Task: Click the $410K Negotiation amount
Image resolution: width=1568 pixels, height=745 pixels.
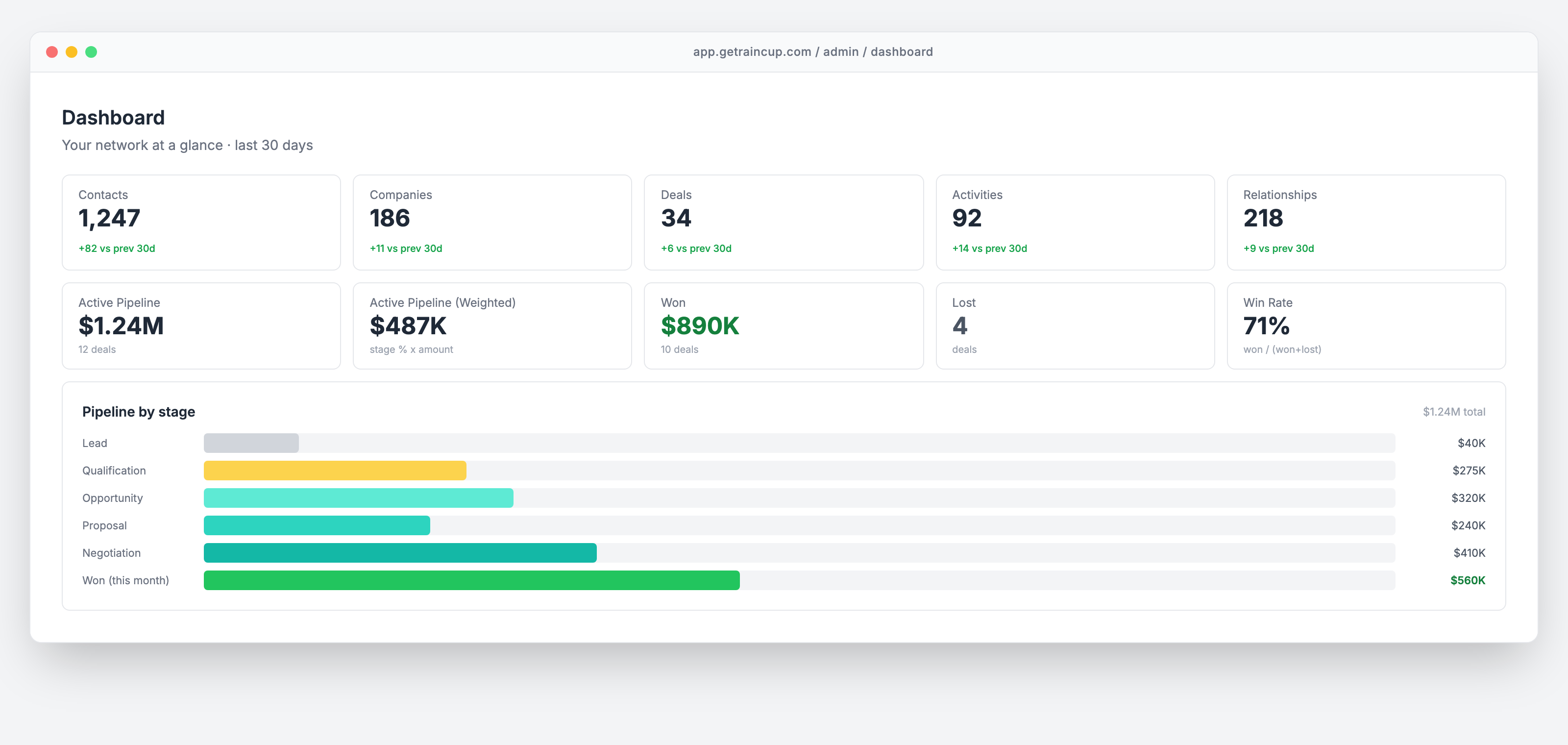Action: tap(1470, 553)
